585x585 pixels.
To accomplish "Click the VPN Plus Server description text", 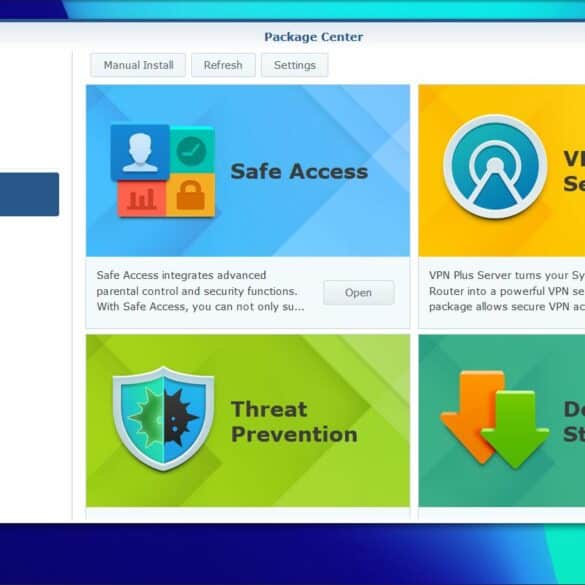I will 507,291.
